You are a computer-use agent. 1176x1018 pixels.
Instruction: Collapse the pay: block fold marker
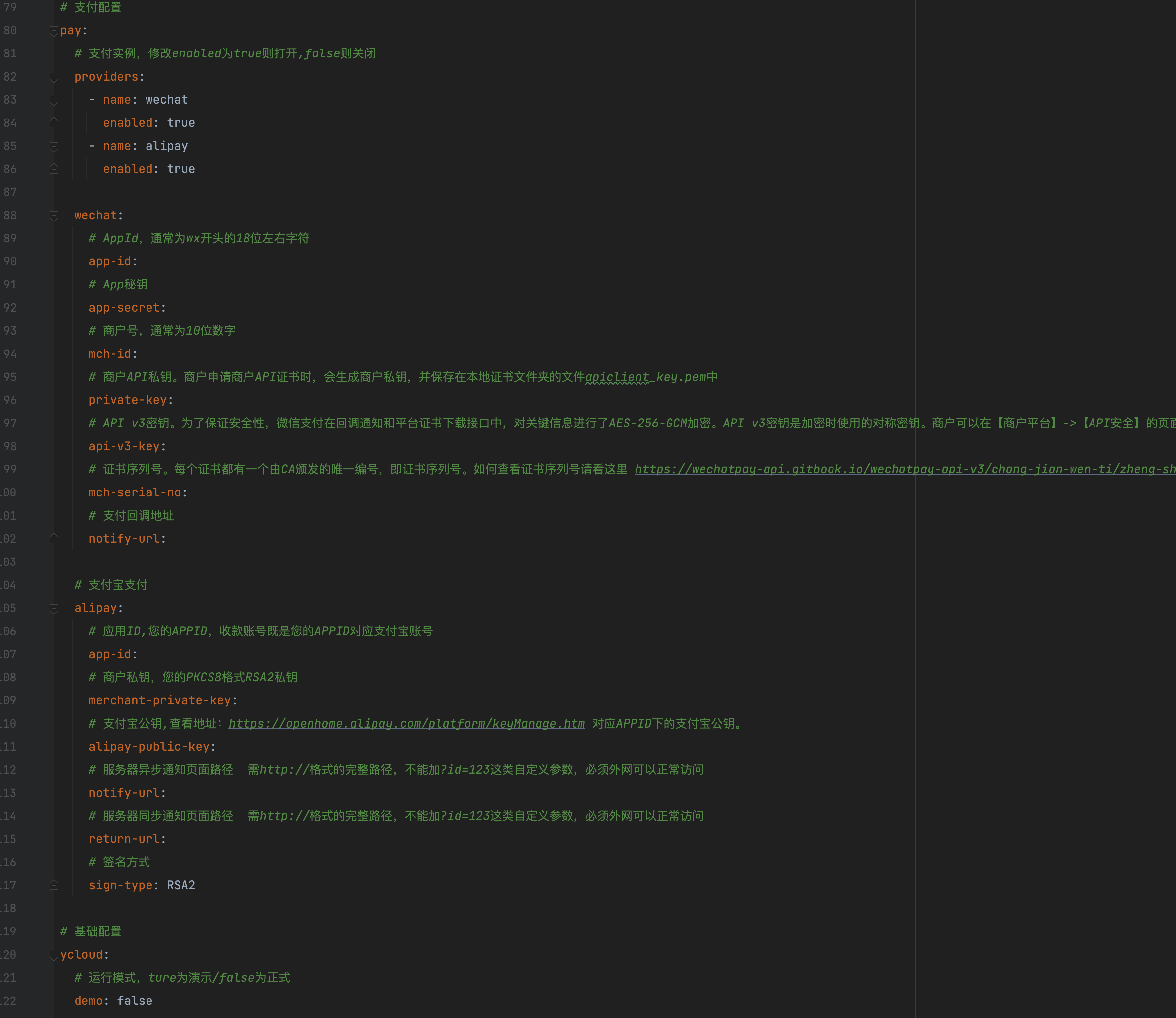[54, 31]
